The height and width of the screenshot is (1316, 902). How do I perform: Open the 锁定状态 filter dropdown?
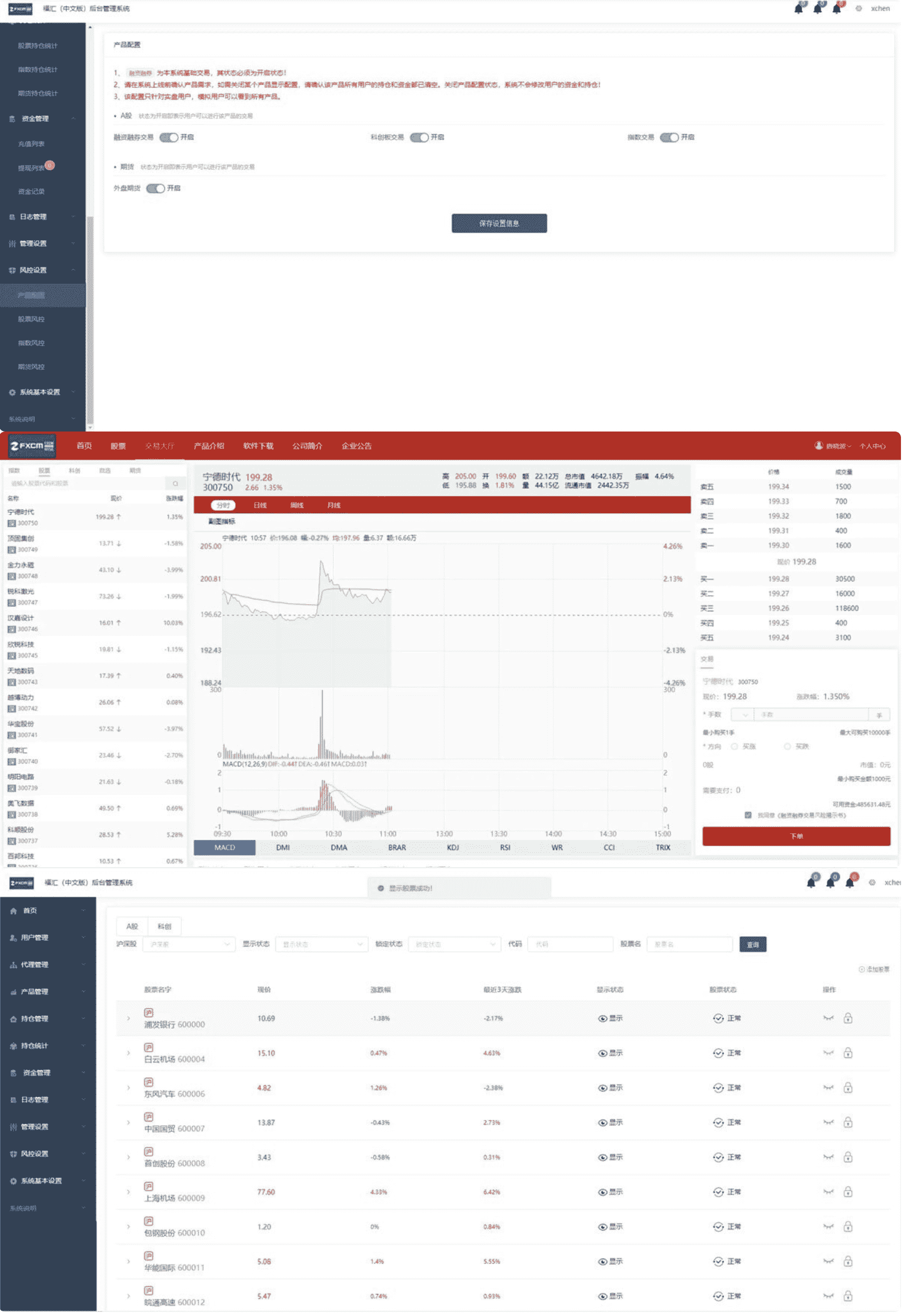[455, 944]
